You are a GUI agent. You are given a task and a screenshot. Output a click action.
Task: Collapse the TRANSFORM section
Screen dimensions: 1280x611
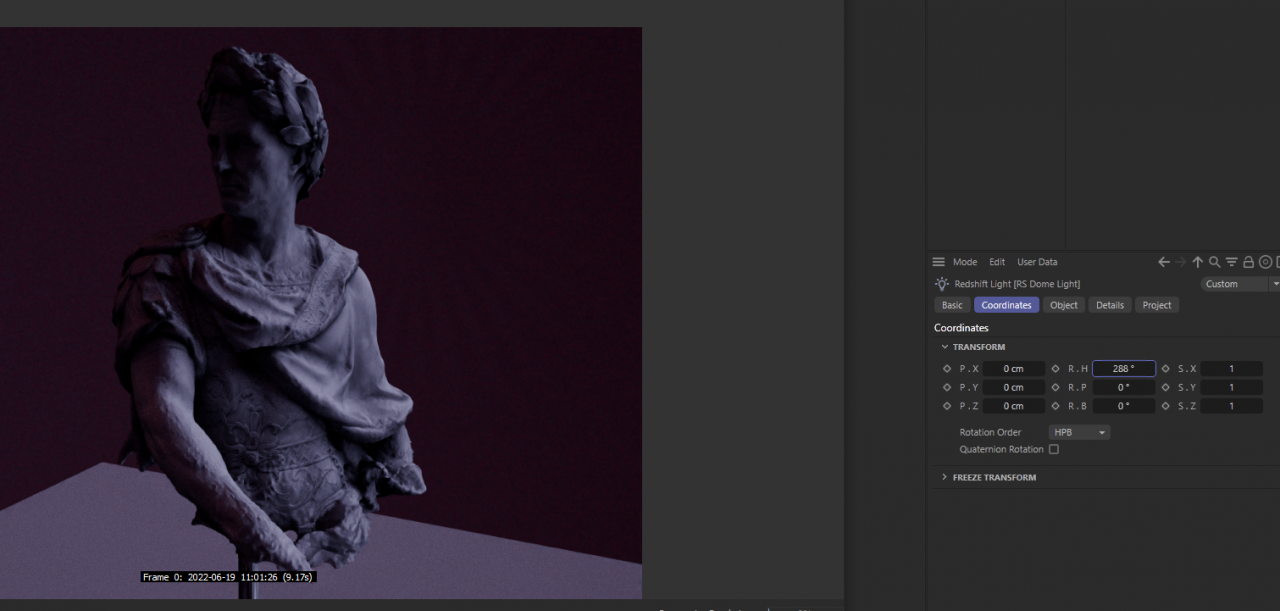pos(945,347)
